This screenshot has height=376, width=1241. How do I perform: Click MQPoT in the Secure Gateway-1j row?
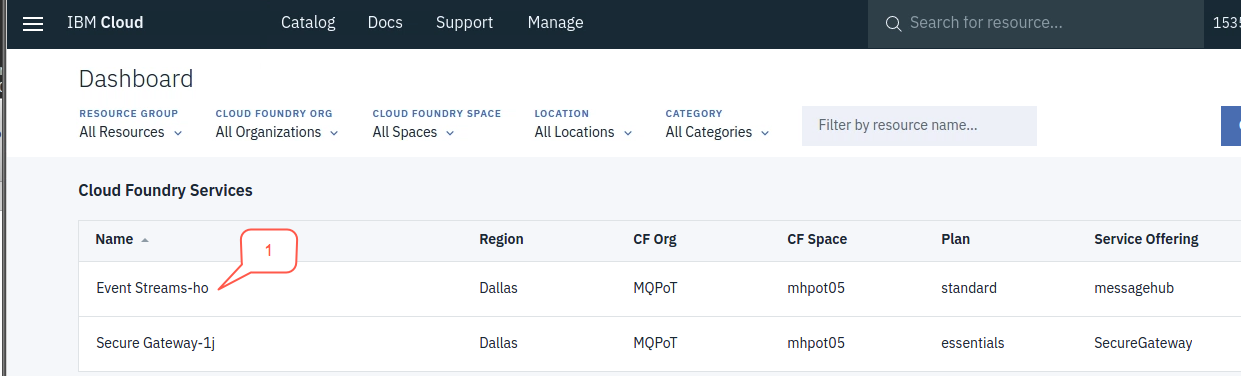[655, 343]
